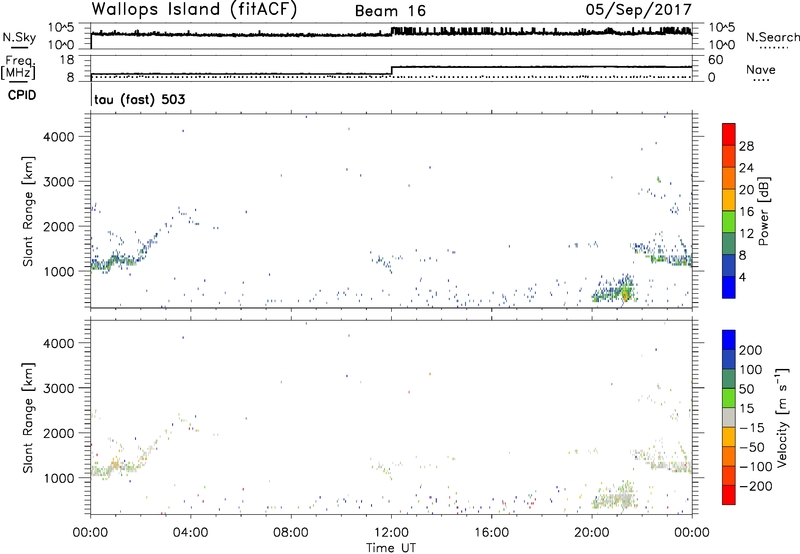Click the '12:00' time axis tick label
Viewport: 800px width, 554px height.
click(391, 533)
